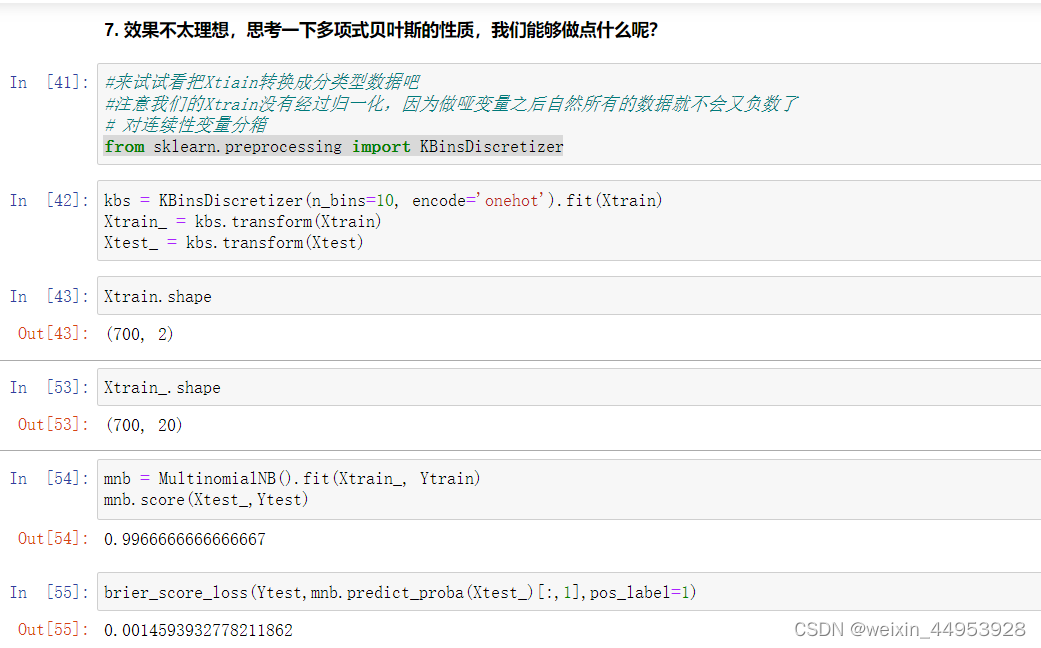This screenshot has width=1041, height=648.
Task: Click output value 0.9966666666666667
Action: [x=185, y=539]
